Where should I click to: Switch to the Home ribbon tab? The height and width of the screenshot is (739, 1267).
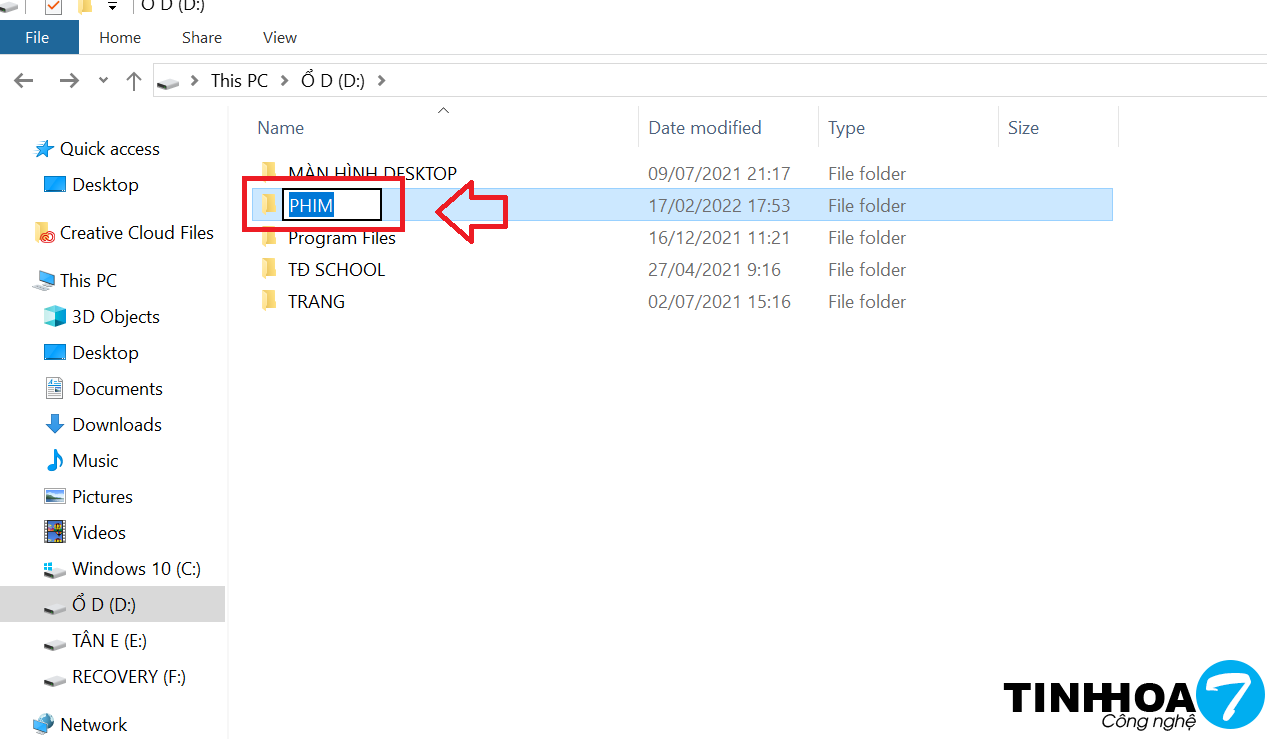point(120,37)
